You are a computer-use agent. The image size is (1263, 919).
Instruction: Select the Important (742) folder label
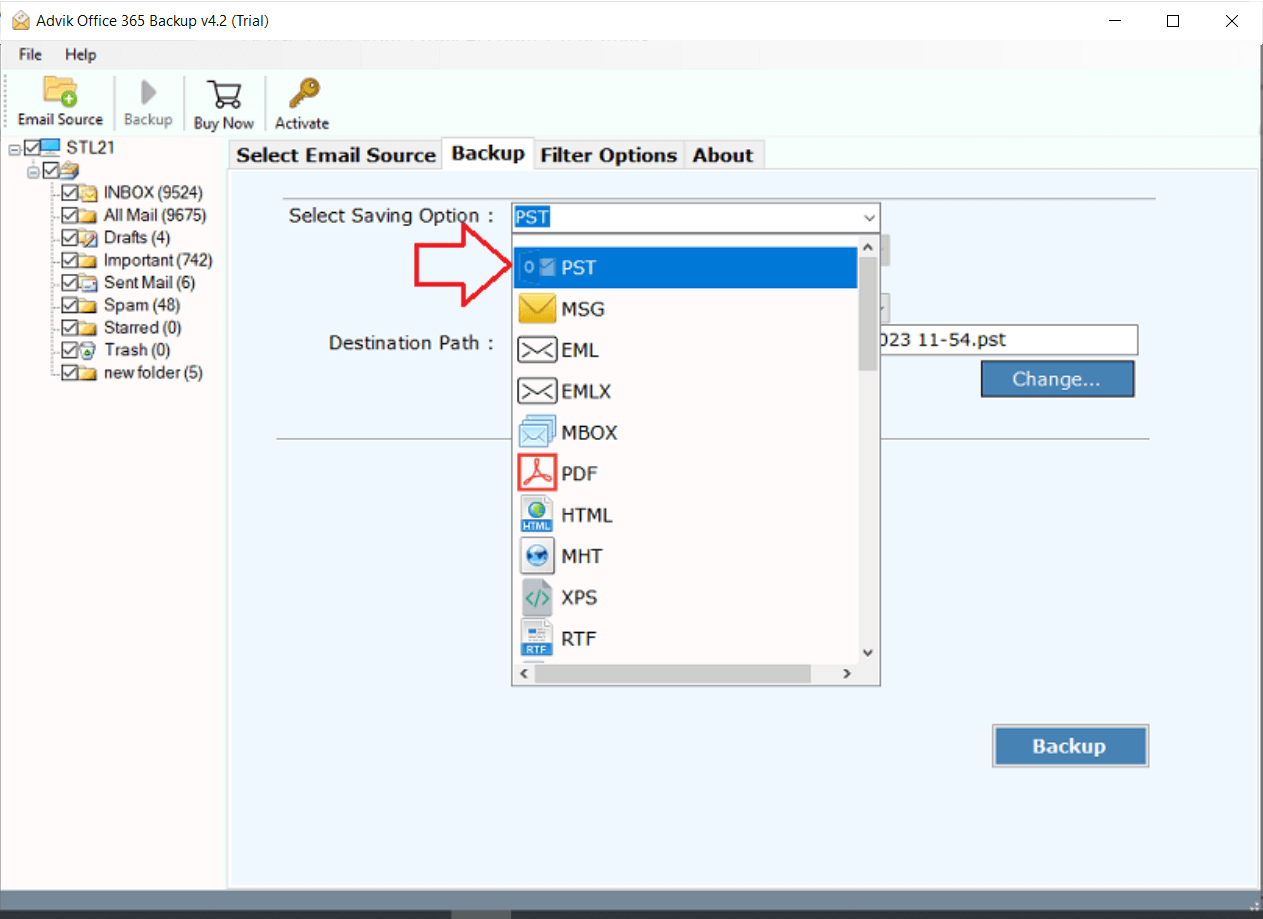[x=158, y=260]
